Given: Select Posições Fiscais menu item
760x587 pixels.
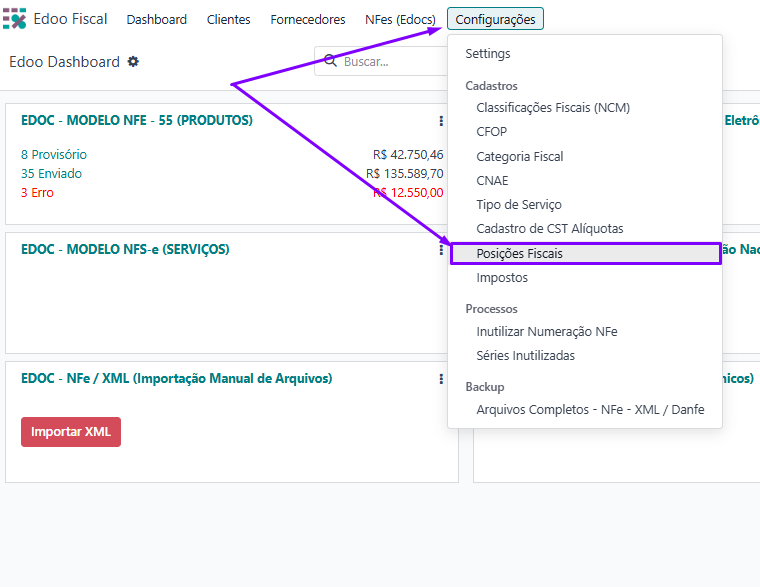Looking at the screenshot, I should 586,254.
